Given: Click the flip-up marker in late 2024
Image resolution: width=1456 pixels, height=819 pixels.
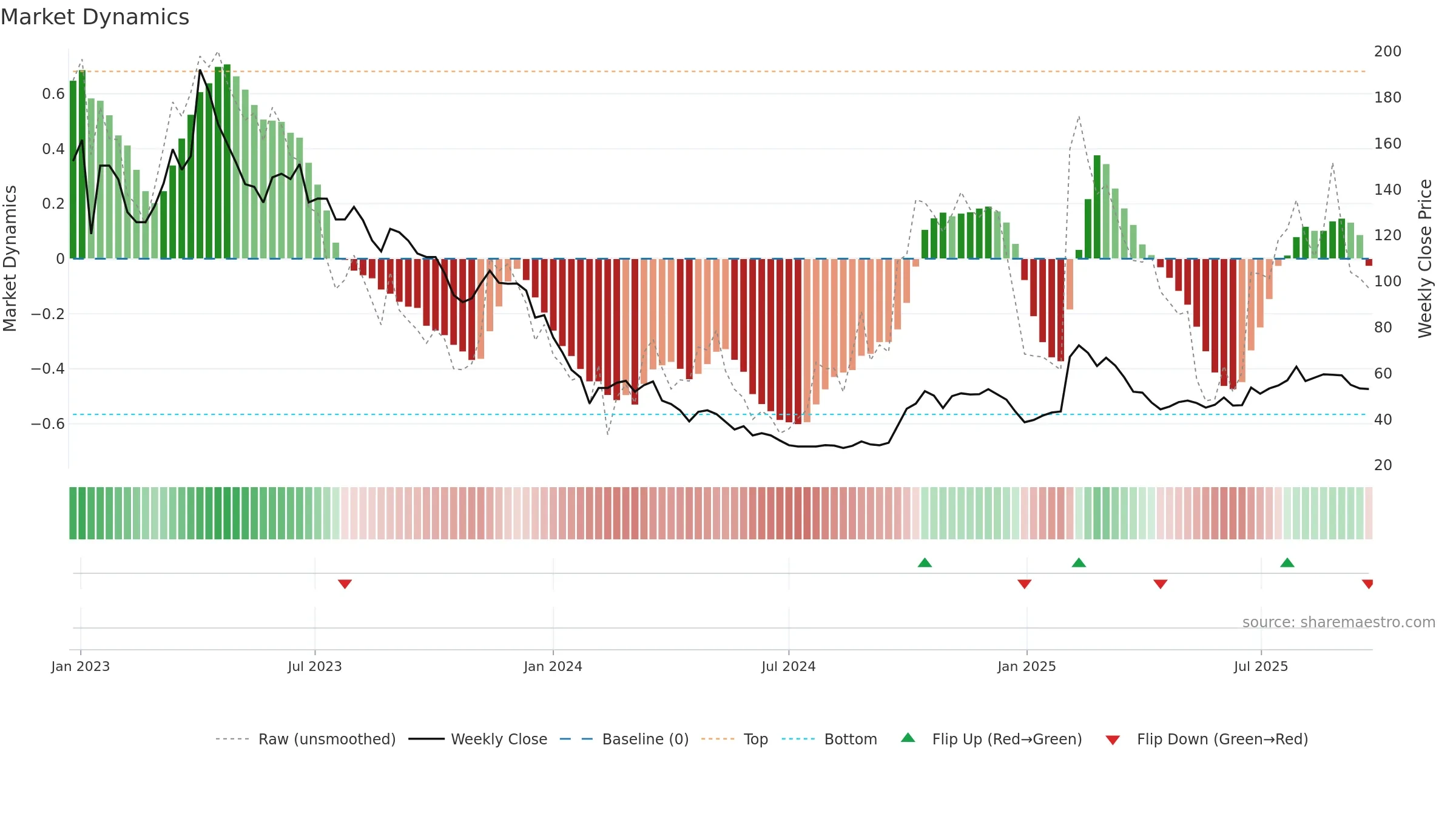Looking at the screenshot, I should click(x=925, y=562).
